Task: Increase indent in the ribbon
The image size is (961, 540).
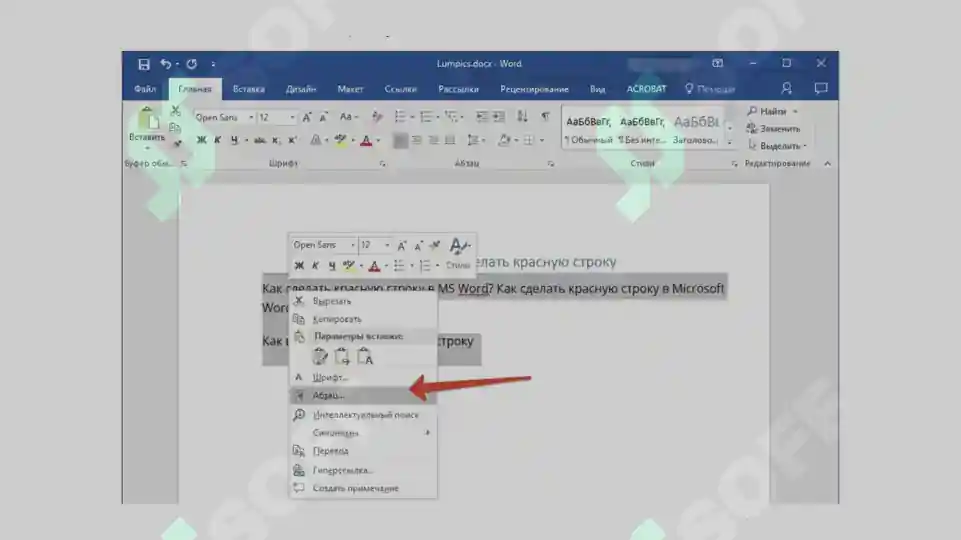Action: 499,116
